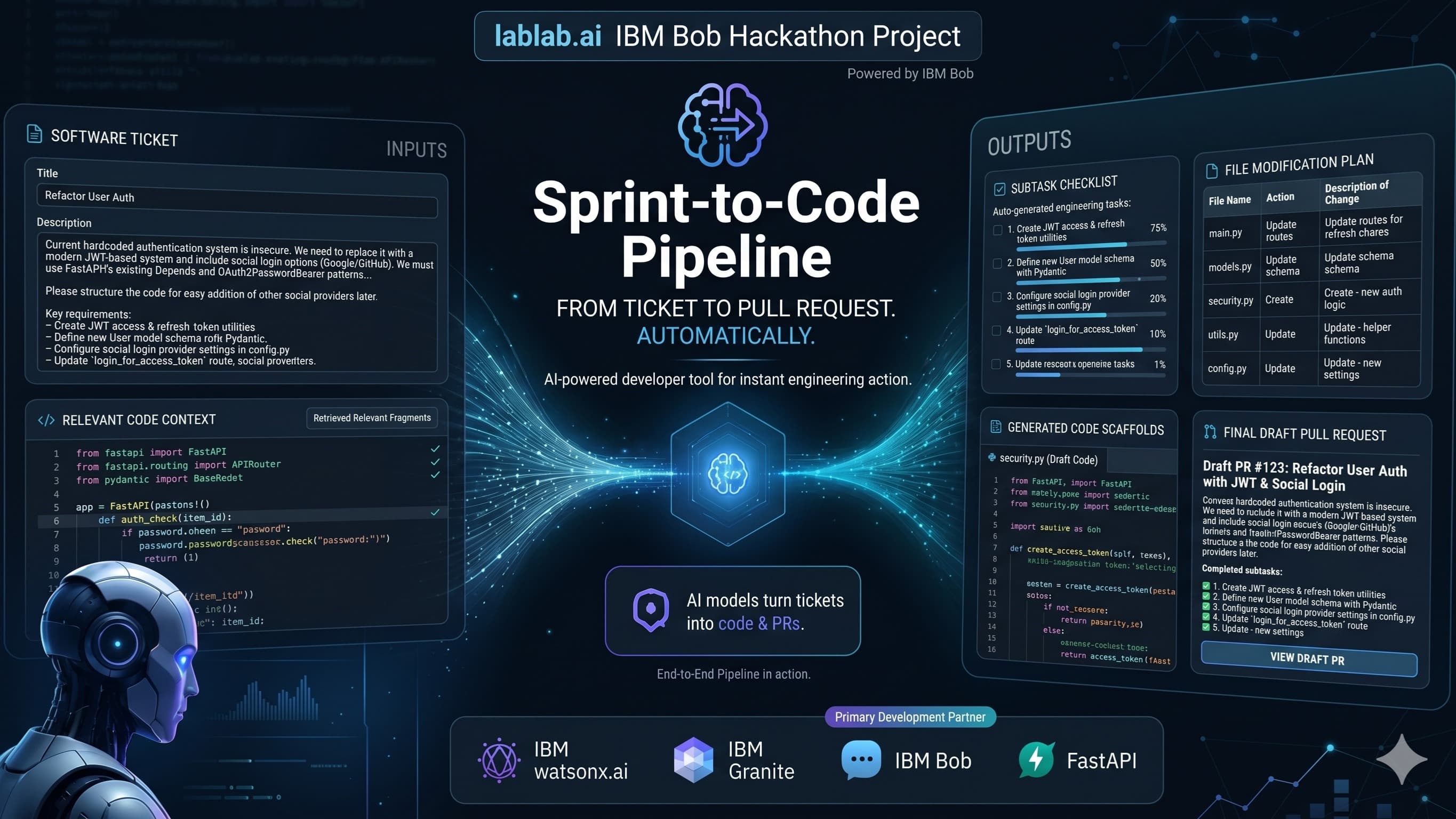Toggle completed subtask 3 in Draft PR
The width and height of the screenshot is (1456, 819).
[x=1206, y=606]
